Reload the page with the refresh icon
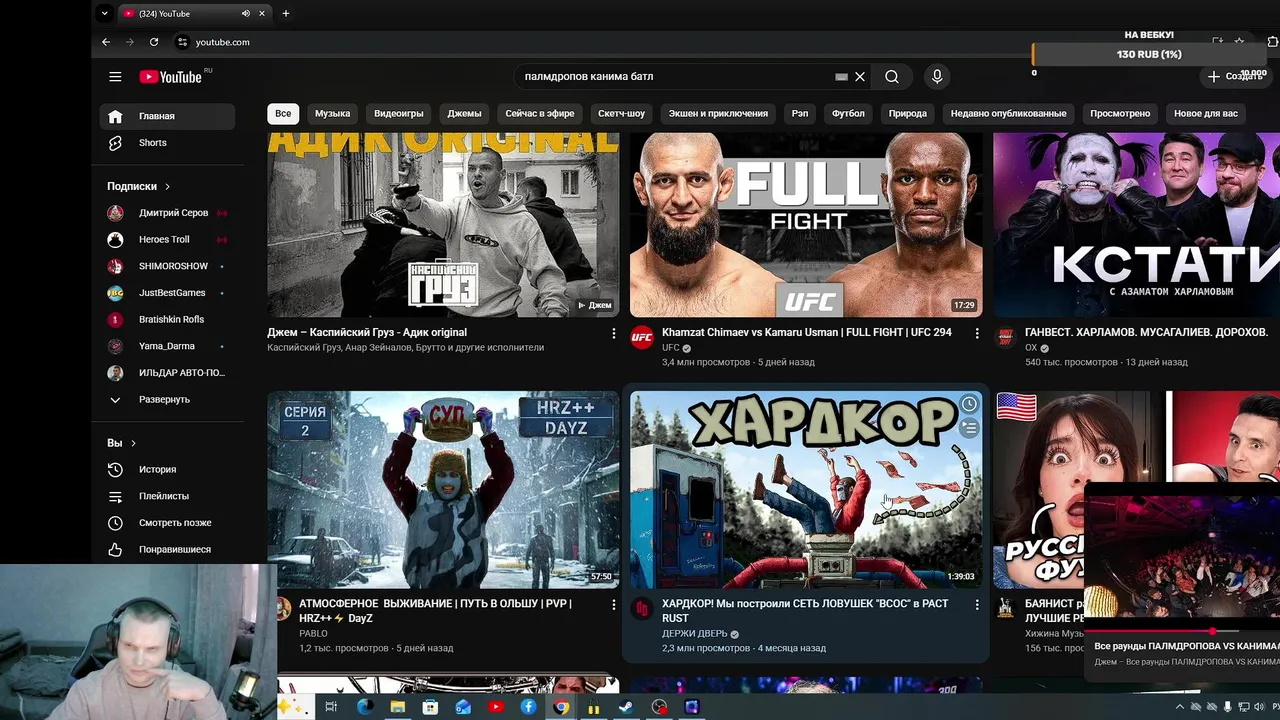Viewport: 1280px width, 720px height. point(154,42)
